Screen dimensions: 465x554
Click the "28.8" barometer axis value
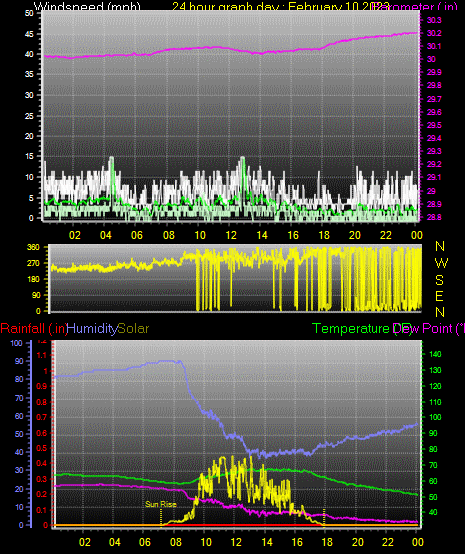pyautogui.click(x=434, y=217)
